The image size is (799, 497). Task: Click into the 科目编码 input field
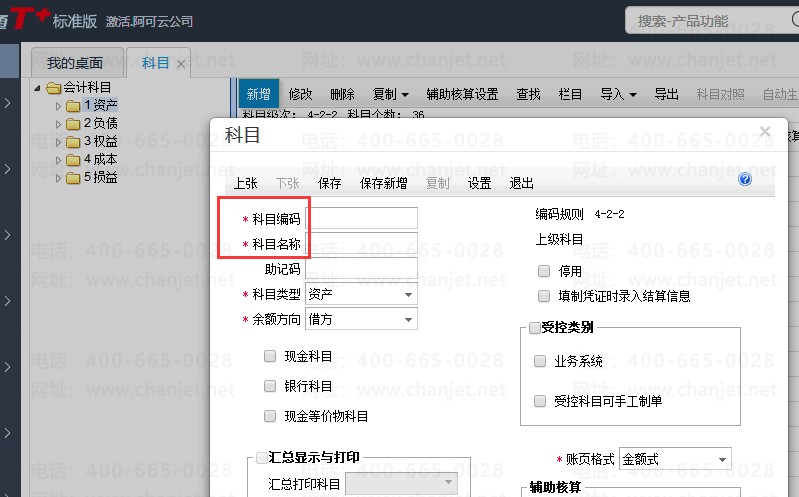click(x=361, y=218)
